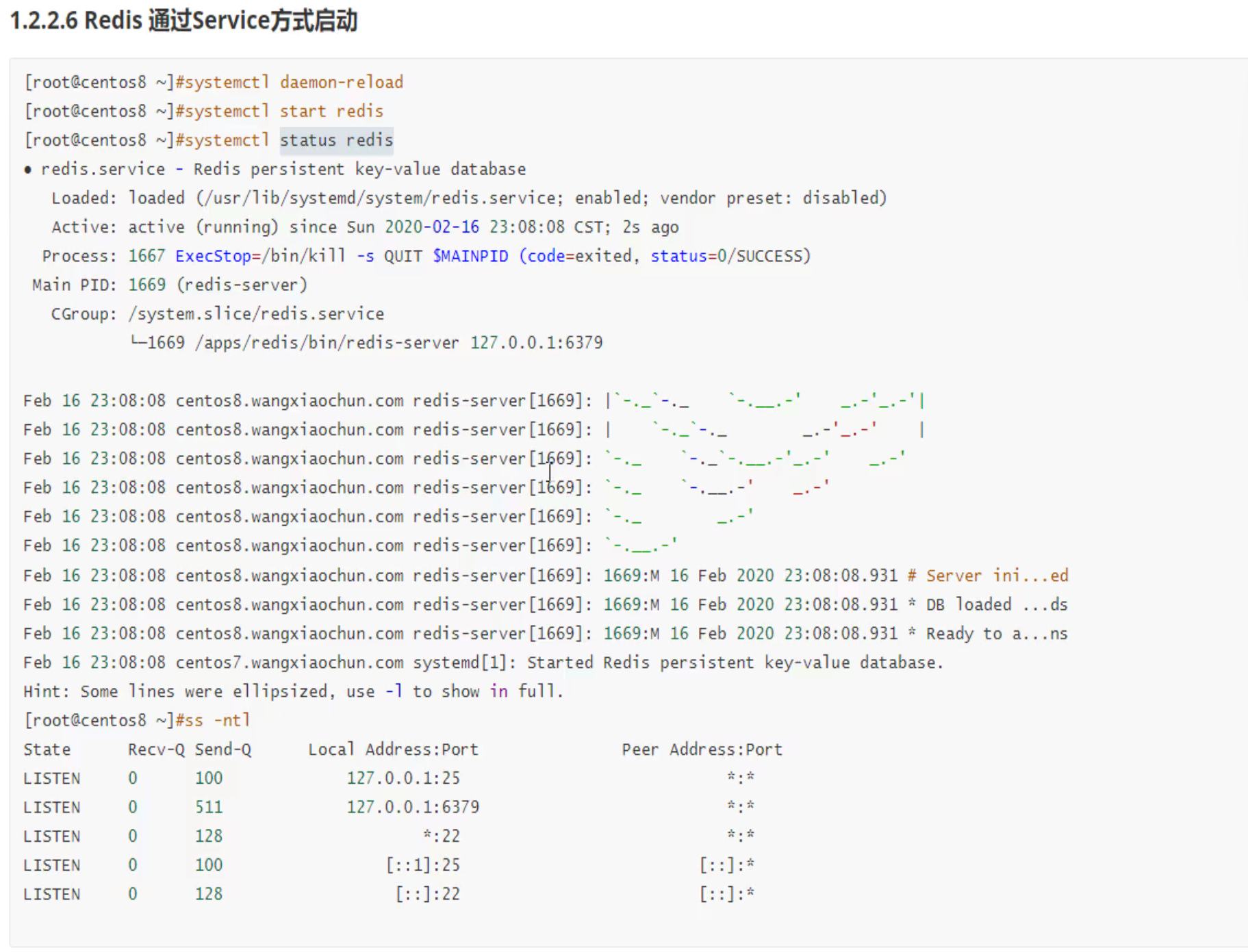1248x952 pixels.
Task: Click the '*:22' local address entry
Action: [x=442, y=836]
